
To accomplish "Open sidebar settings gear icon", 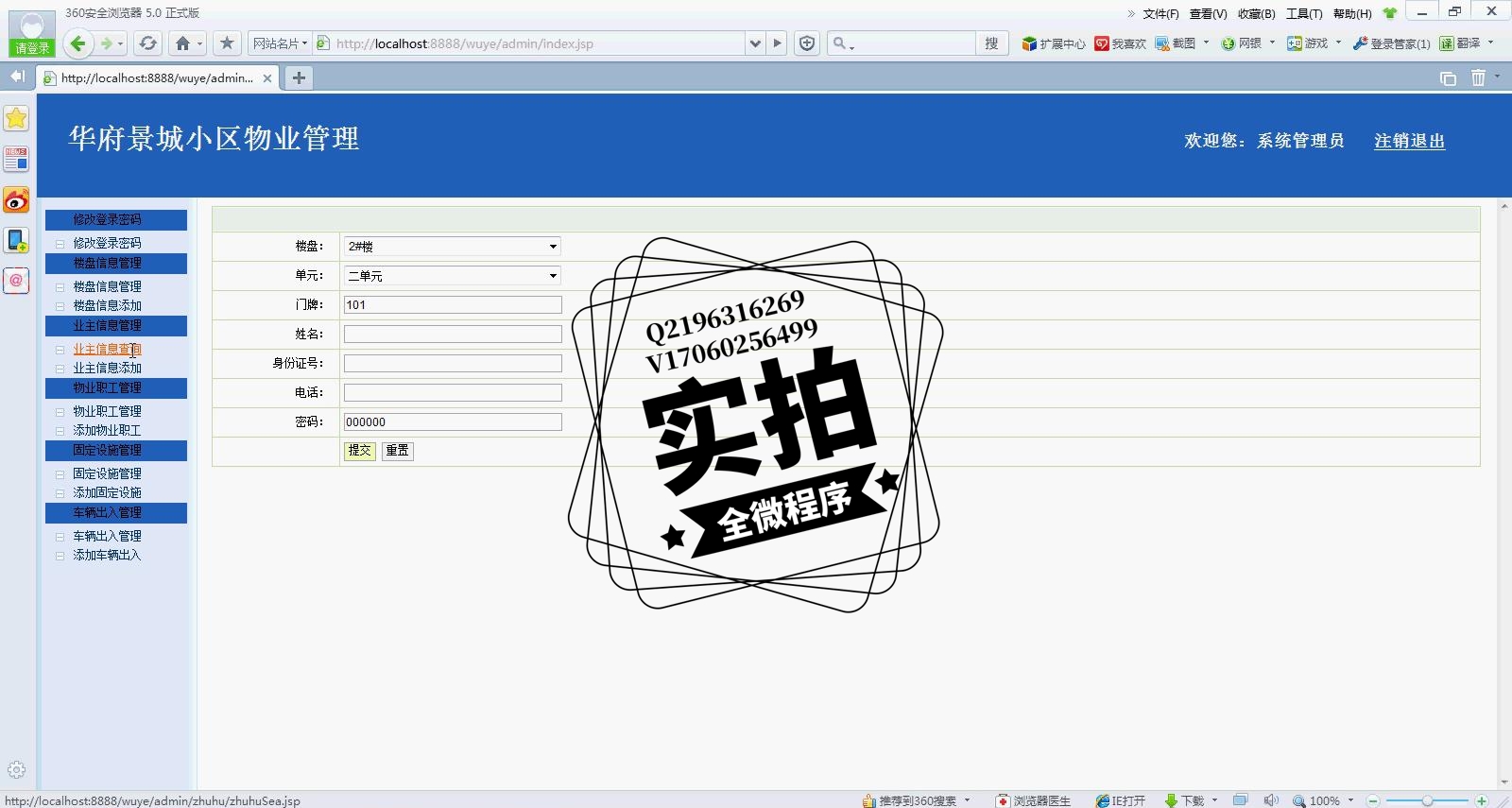I will (x=16, y=770).
